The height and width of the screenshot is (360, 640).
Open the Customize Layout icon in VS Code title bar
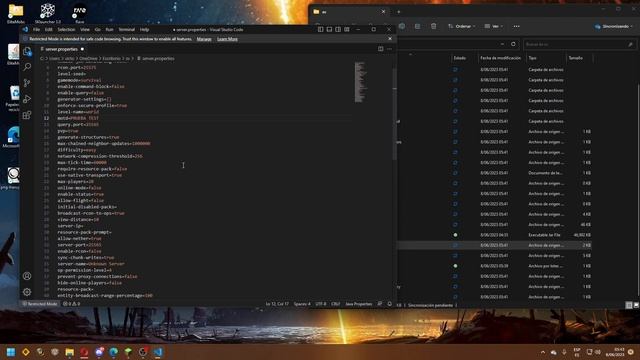pos(347,29)
